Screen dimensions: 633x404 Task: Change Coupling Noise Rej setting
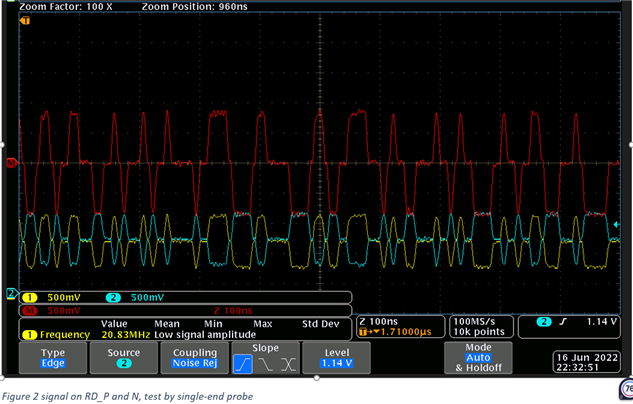click(195, 358)
